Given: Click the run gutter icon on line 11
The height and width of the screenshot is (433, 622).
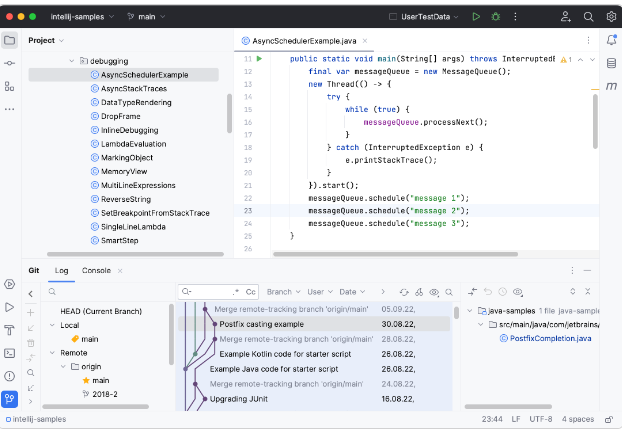Looking at the screenshot, I should pyautogui.click(x=259, y=59).
